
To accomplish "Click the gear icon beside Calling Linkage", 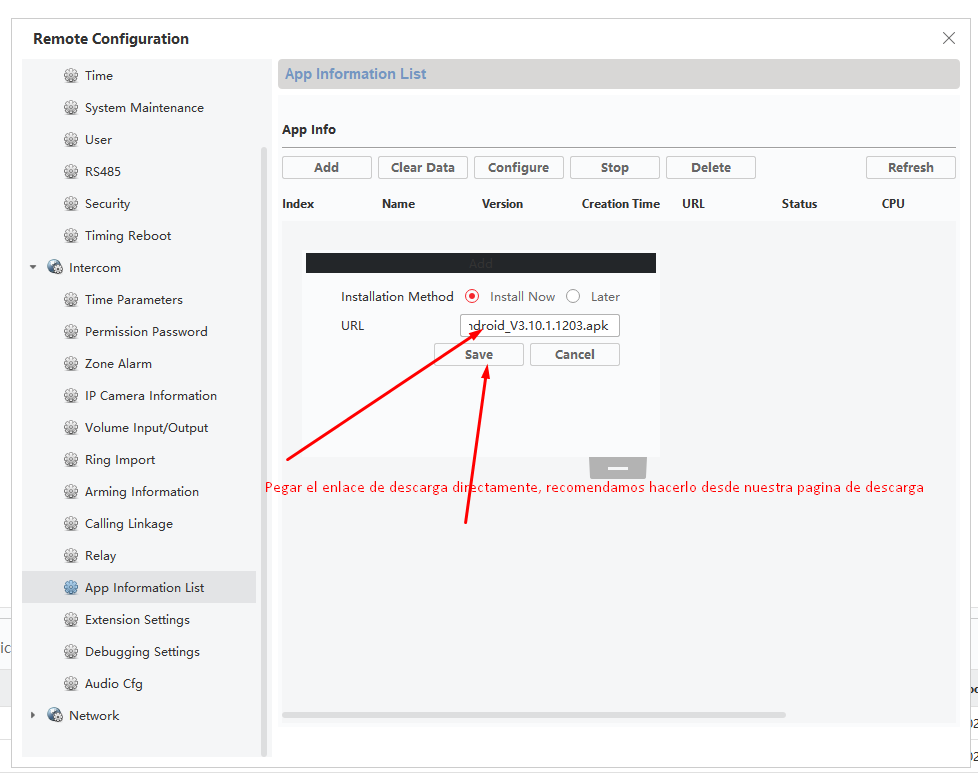I will tap(71, 524).
